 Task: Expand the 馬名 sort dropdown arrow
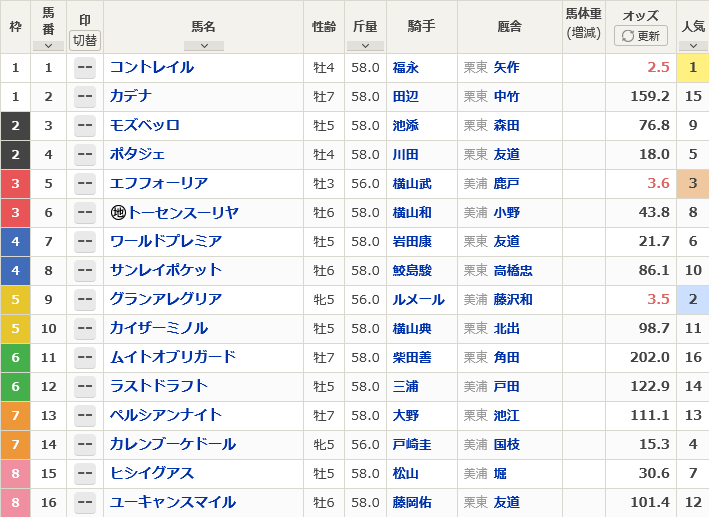click(x=203, y=46)
